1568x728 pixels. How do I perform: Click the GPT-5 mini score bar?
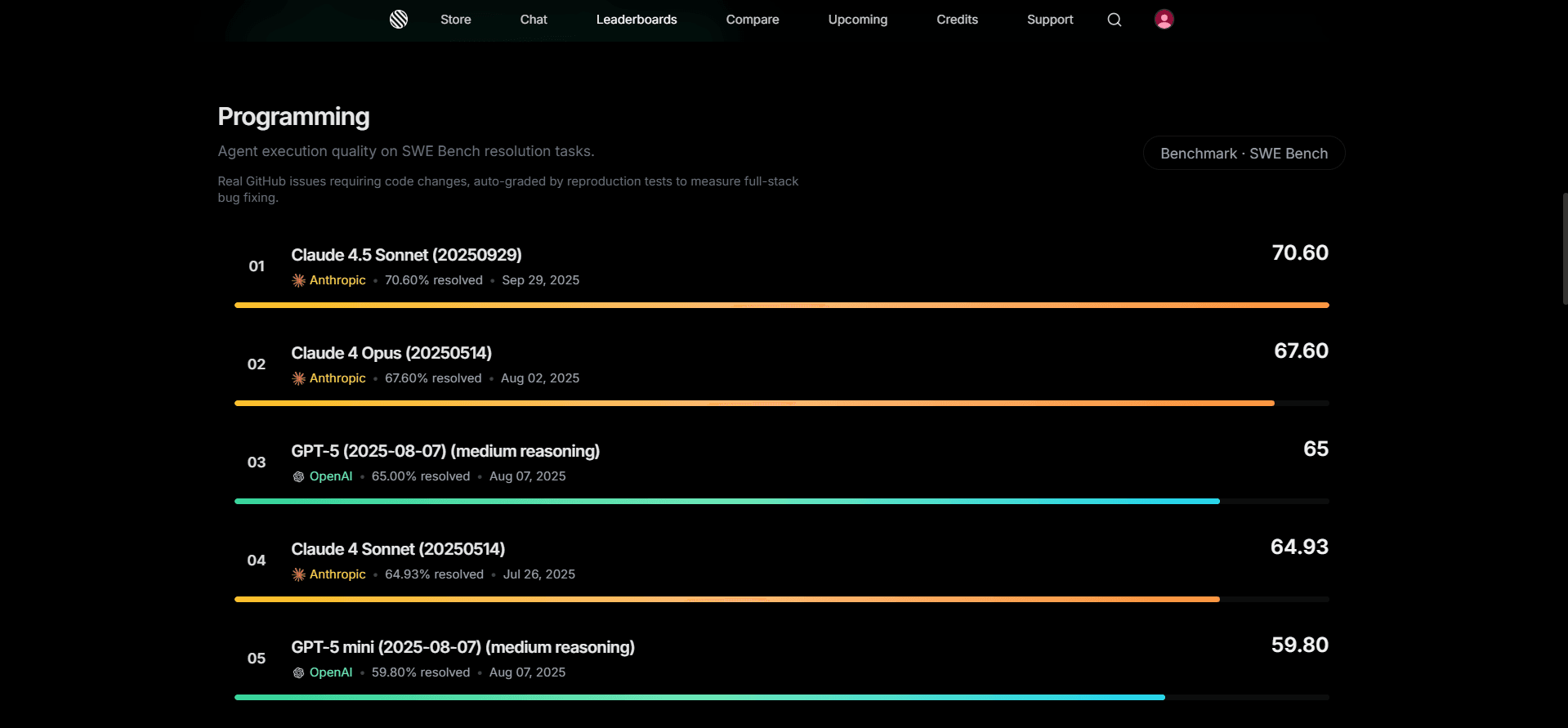pos(782,697)
